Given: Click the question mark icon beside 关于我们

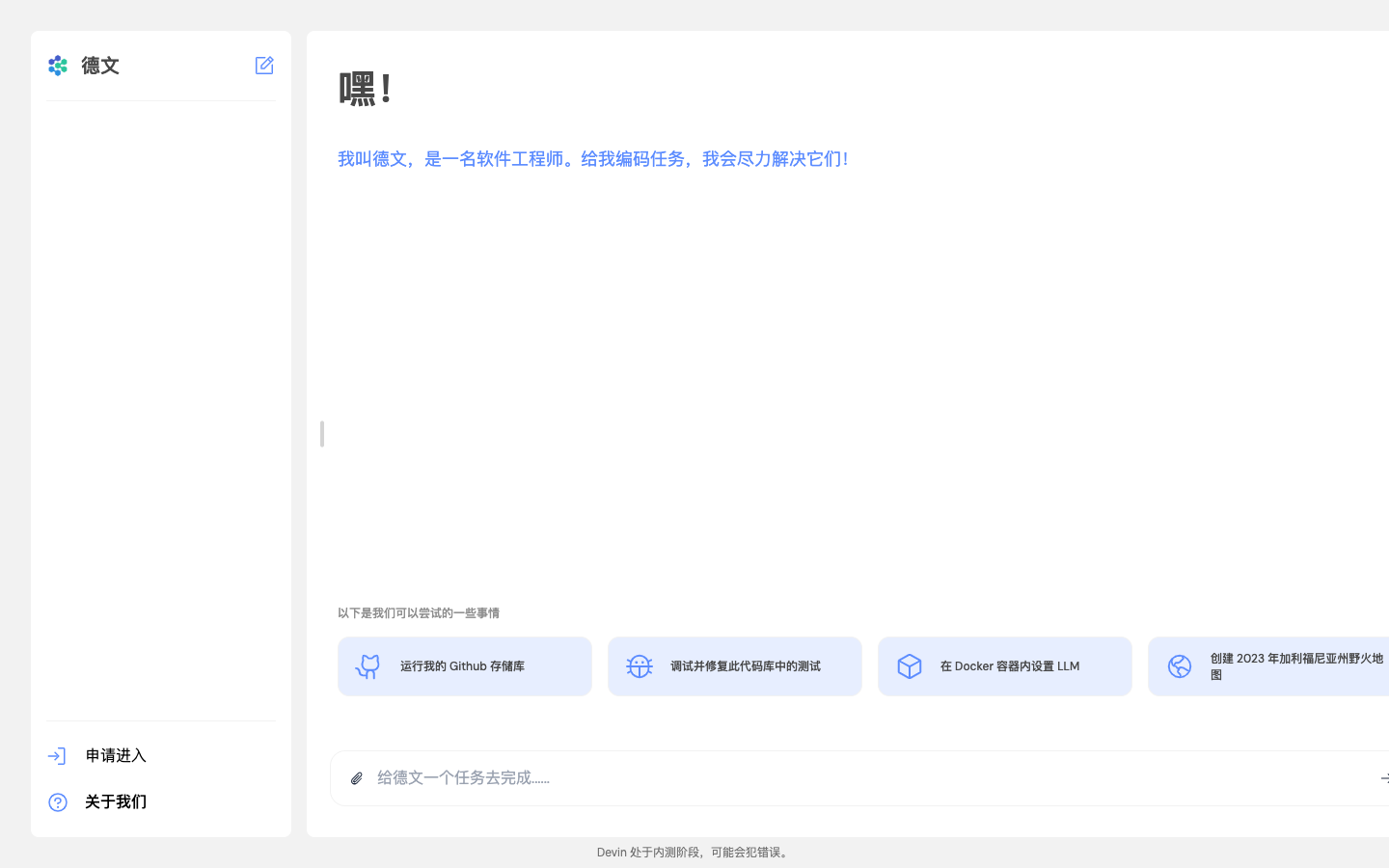Looking at the screenshot, I should pyautogui.click(x=57, y=801).
